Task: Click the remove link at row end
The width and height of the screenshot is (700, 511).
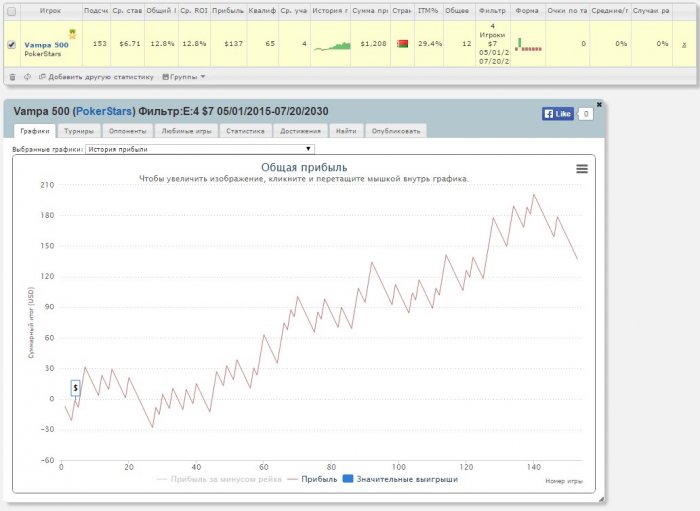Action: [684, 45]
